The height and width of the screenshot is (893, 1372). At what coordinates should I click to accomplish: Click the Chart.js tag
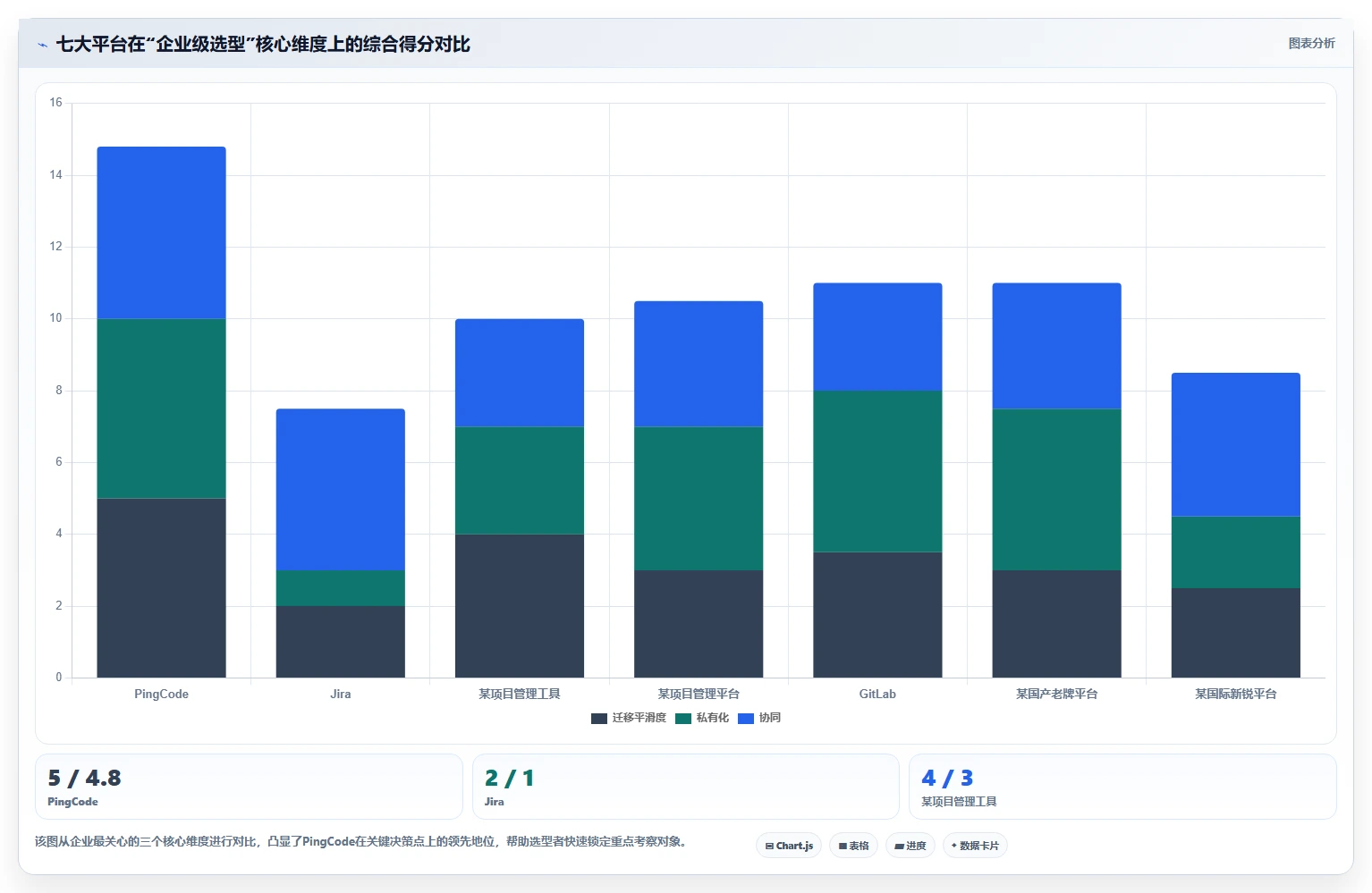789,846
